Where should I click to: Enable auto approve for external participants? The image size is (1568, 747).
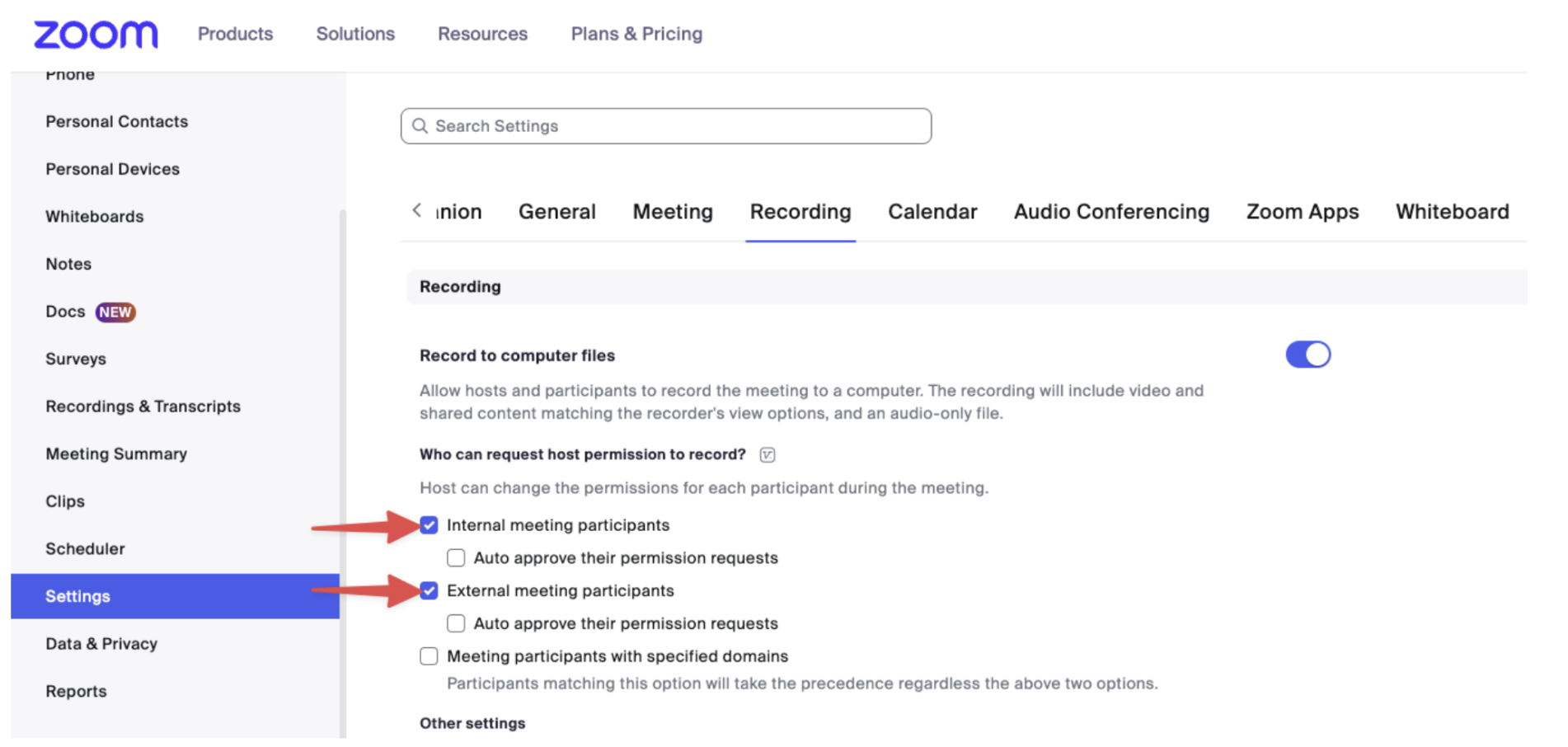pos(456,624)
